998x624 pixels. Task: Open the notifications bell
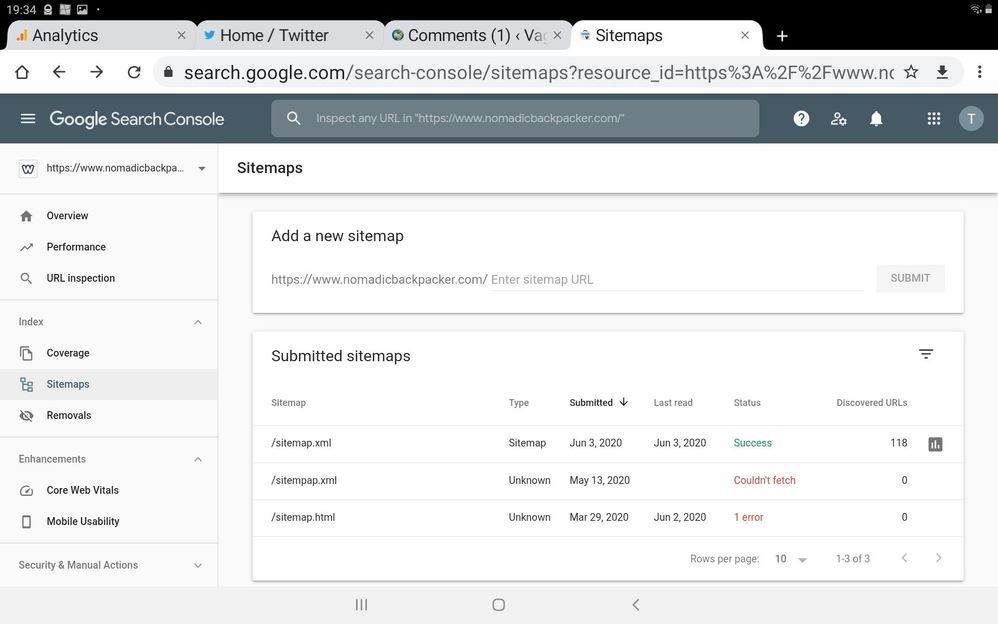coord(876,119)
